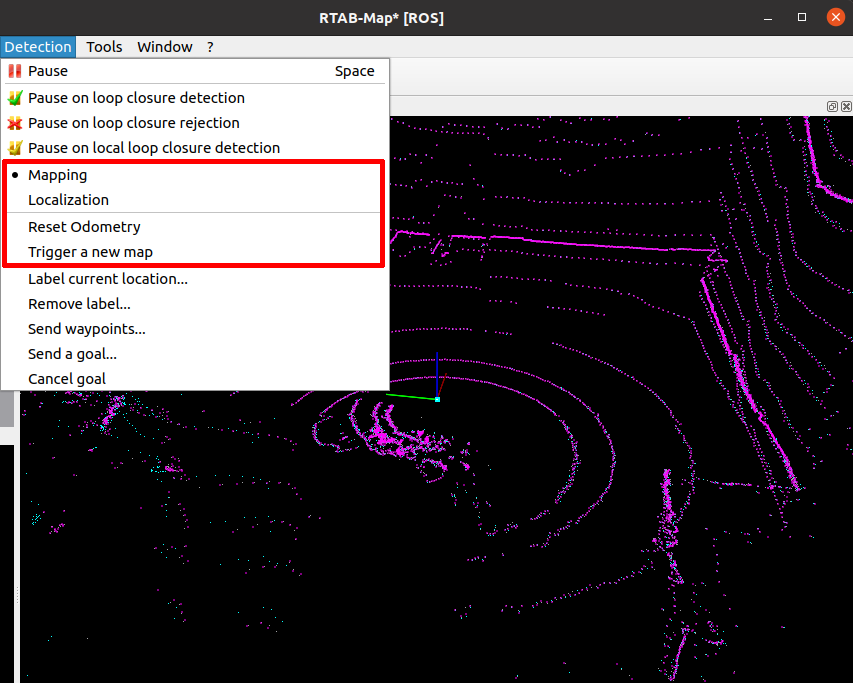Click the red cross loop closure rejection icon
The width and height of the screenshot is (853, 683).
click(14, 122)
